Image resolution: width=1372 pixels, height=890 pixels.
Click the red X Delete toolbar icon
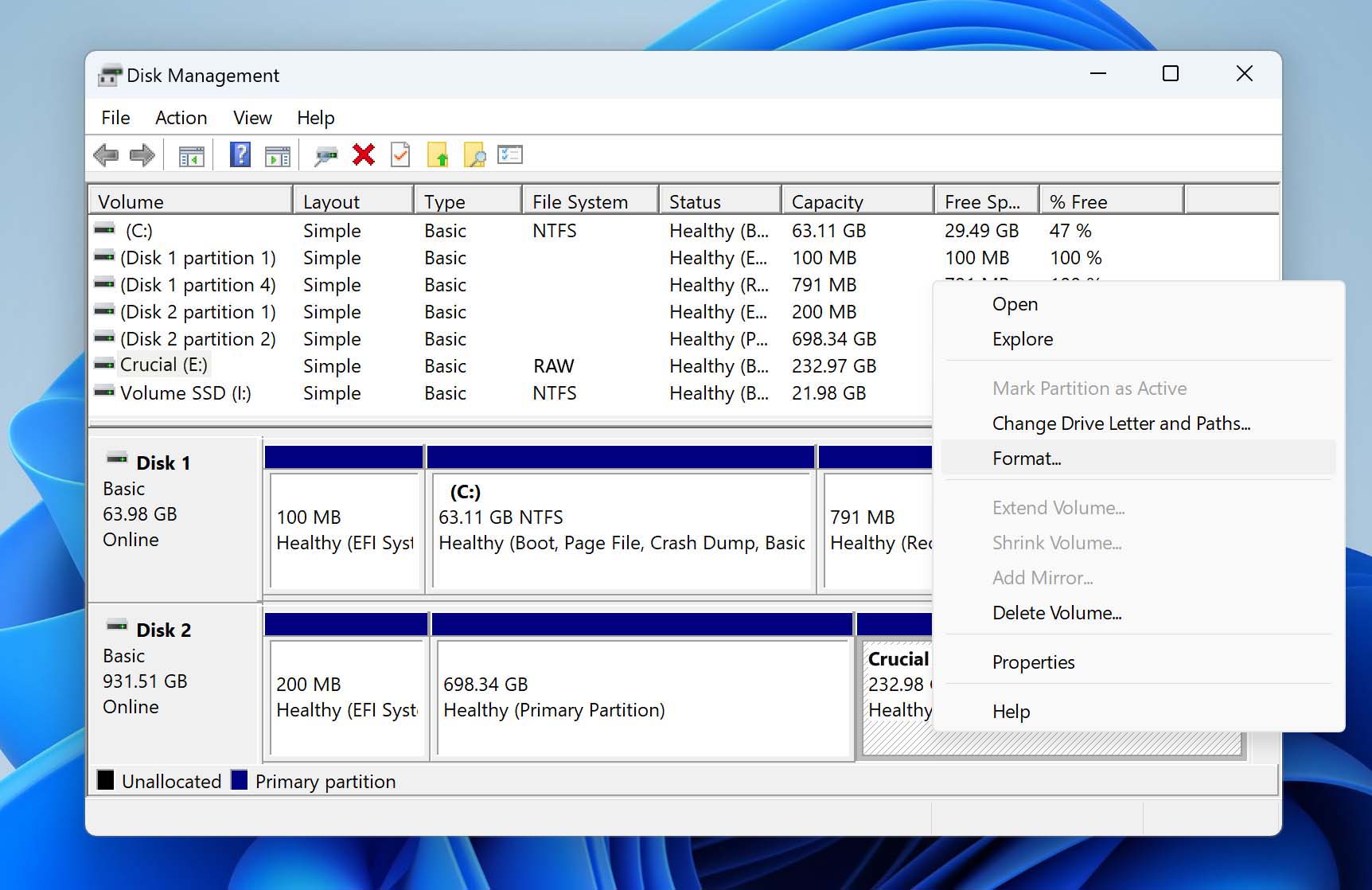(364, 154)
